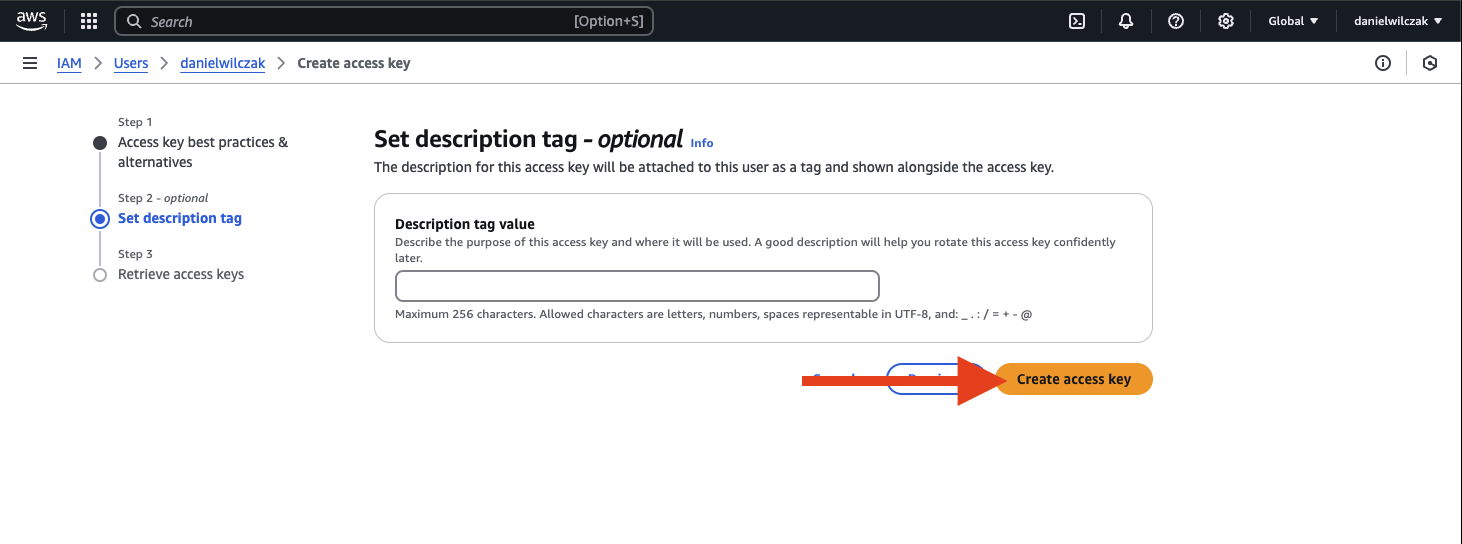This screenshot has width=1462, height=544.
Task: Click the hexagon icon at top right
Action: pos(1430,63)
